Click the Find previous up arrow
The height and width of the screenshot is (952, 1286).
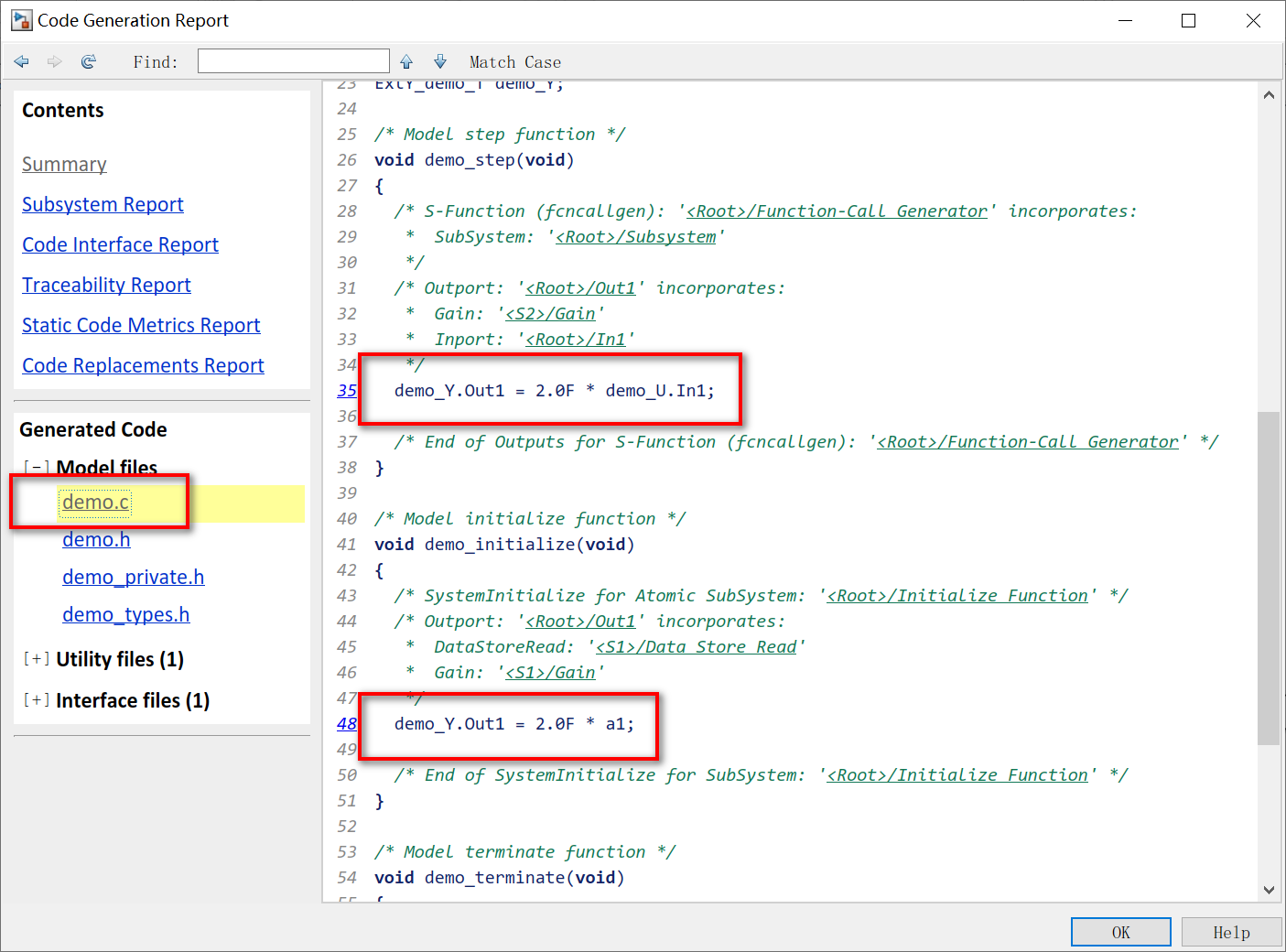point(406,61)
